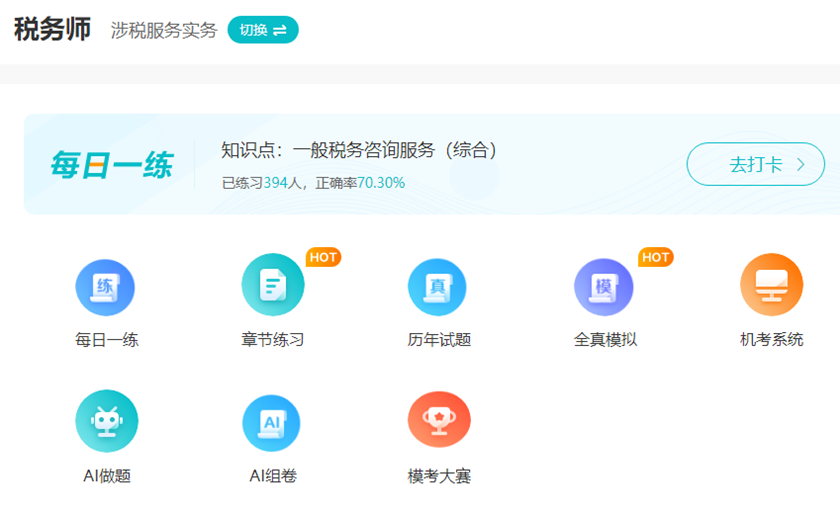Select the 涉税服务实务 subject name
The height and width of the screenshot is (514, 840).
[x=164, y=31]
